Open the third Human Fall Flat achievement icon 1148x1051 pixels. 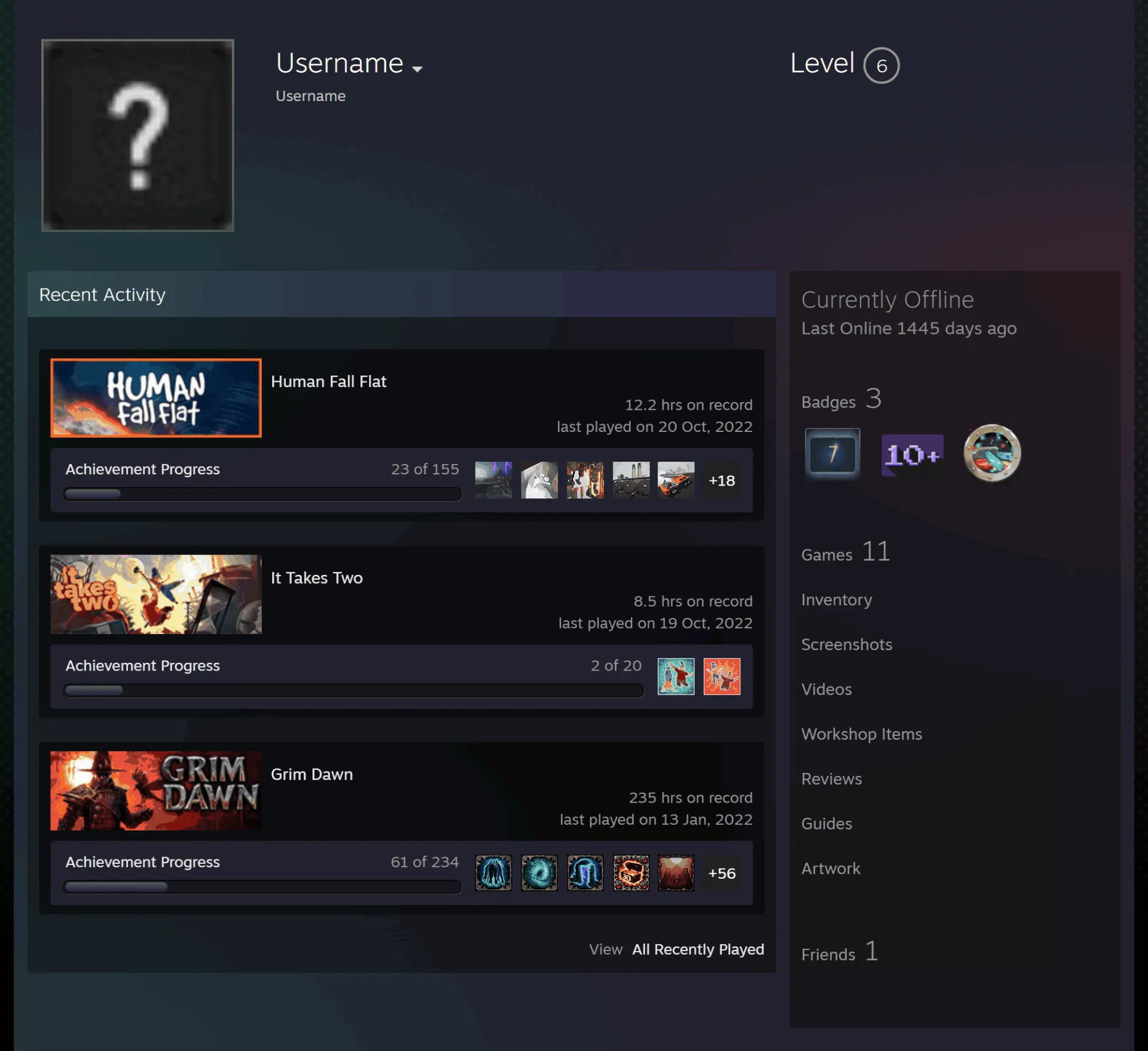point(585,480)
